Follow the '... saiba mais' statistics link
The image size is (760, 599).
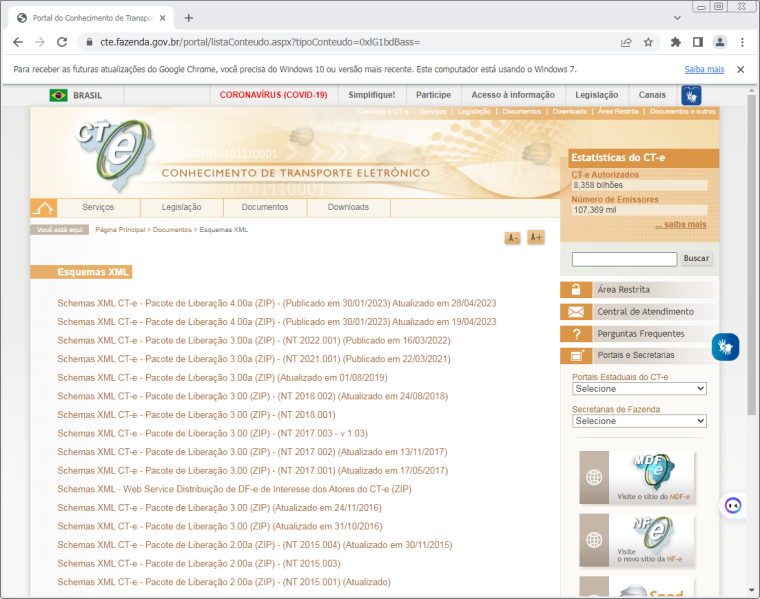tap(681, 224)
